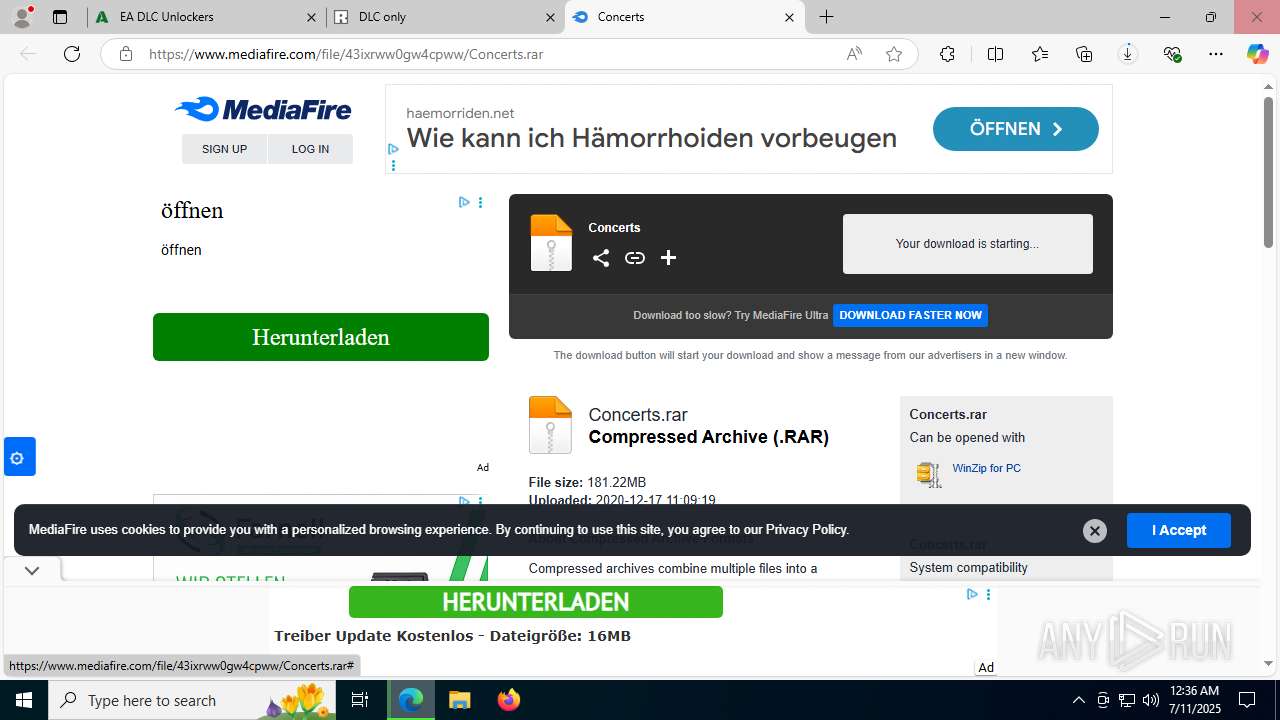Go to MediaFire home logo
The height and width of the screenshot is (720, 1280).
pyautogui.click(x=263, y=109)
